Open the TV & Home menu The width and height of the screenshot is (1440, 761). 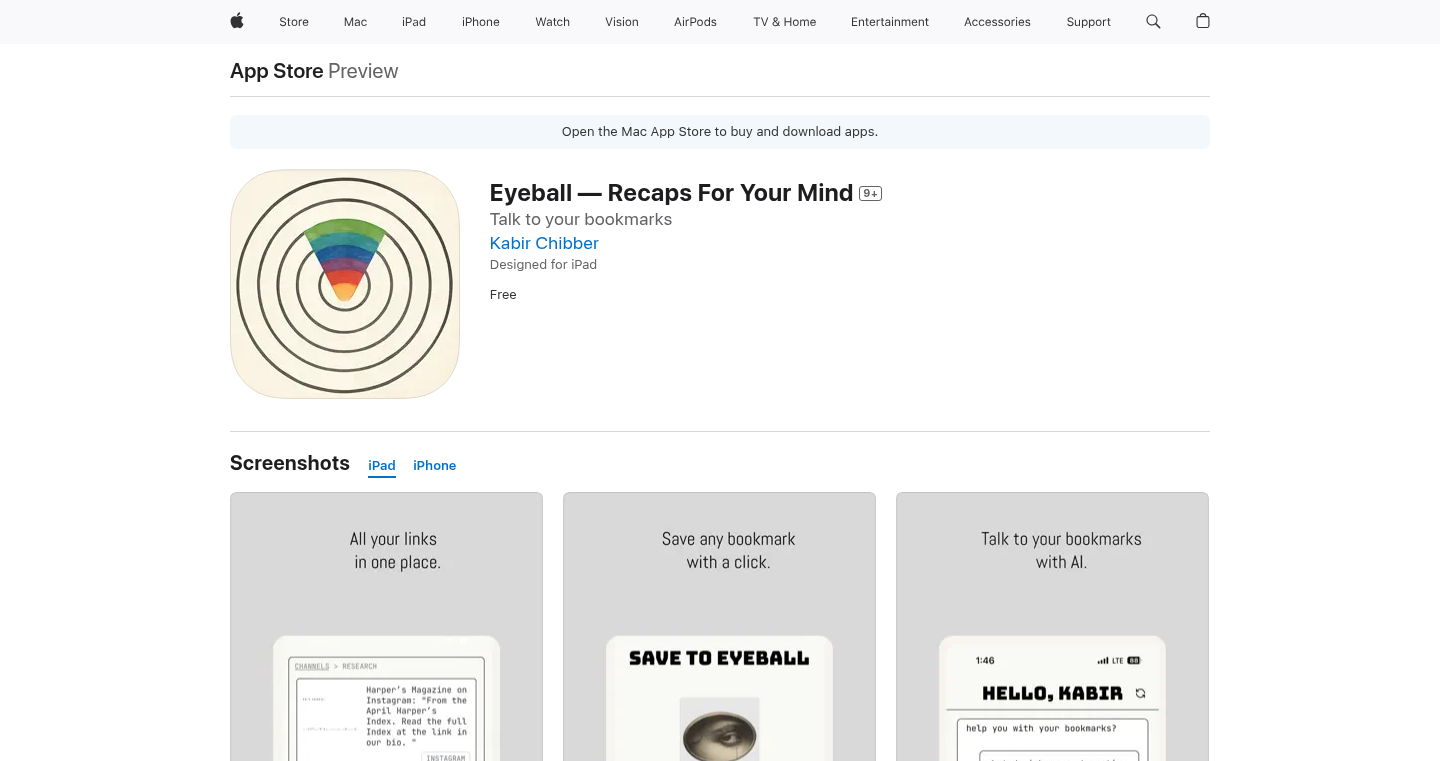click(x=785, y=22)
